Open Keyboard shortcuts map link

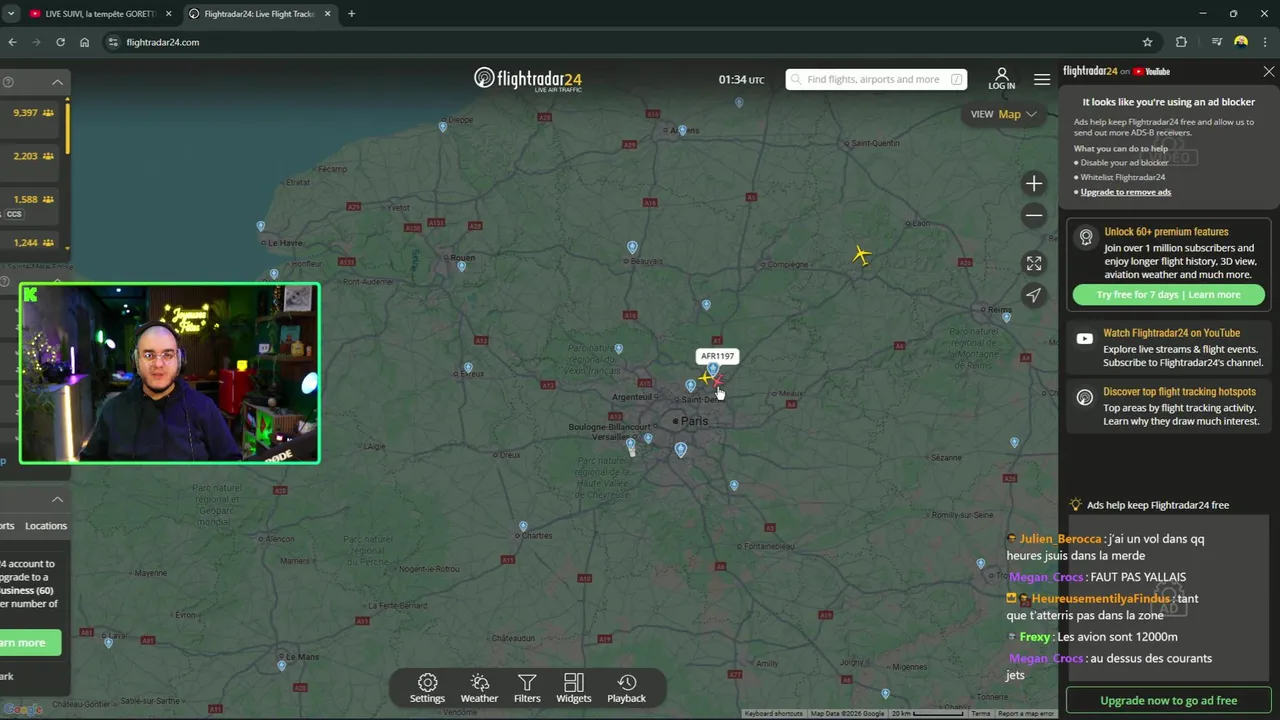point(773,714)
